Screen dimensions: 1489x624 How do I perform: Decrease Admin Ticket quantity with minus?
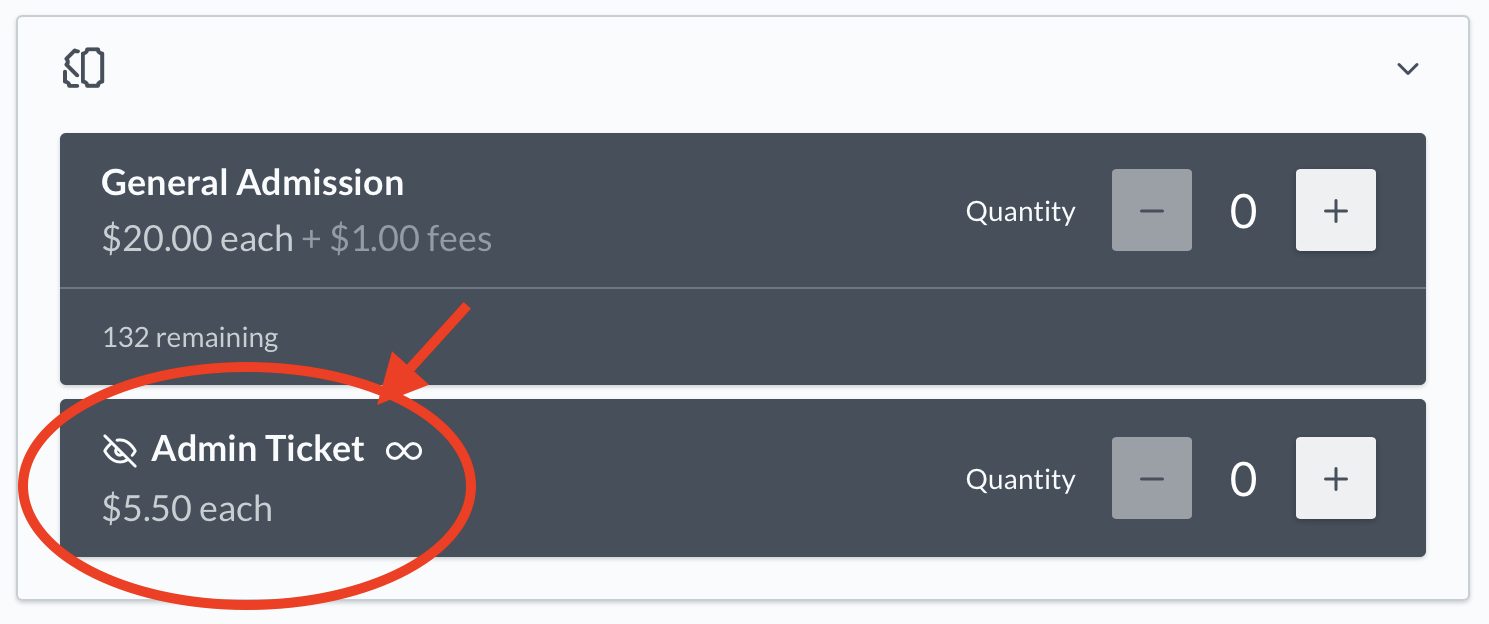click(1152, 478)
